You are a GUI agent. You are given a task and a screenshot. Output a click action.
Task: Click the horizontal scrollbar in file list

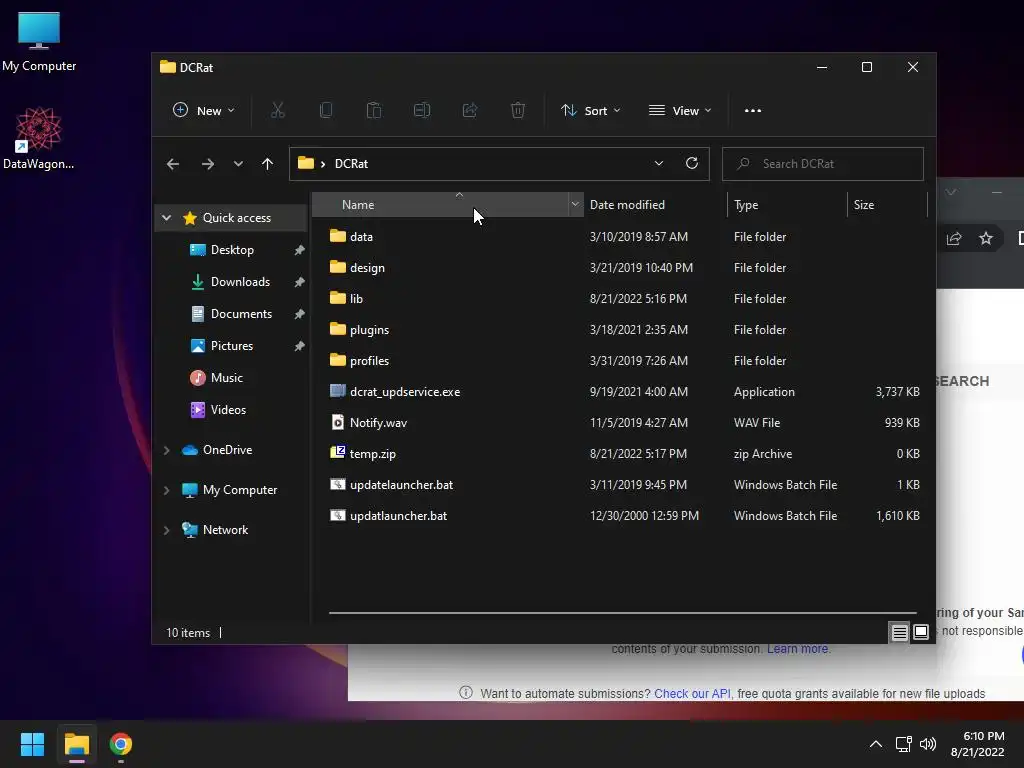click(x=622, y=613)
